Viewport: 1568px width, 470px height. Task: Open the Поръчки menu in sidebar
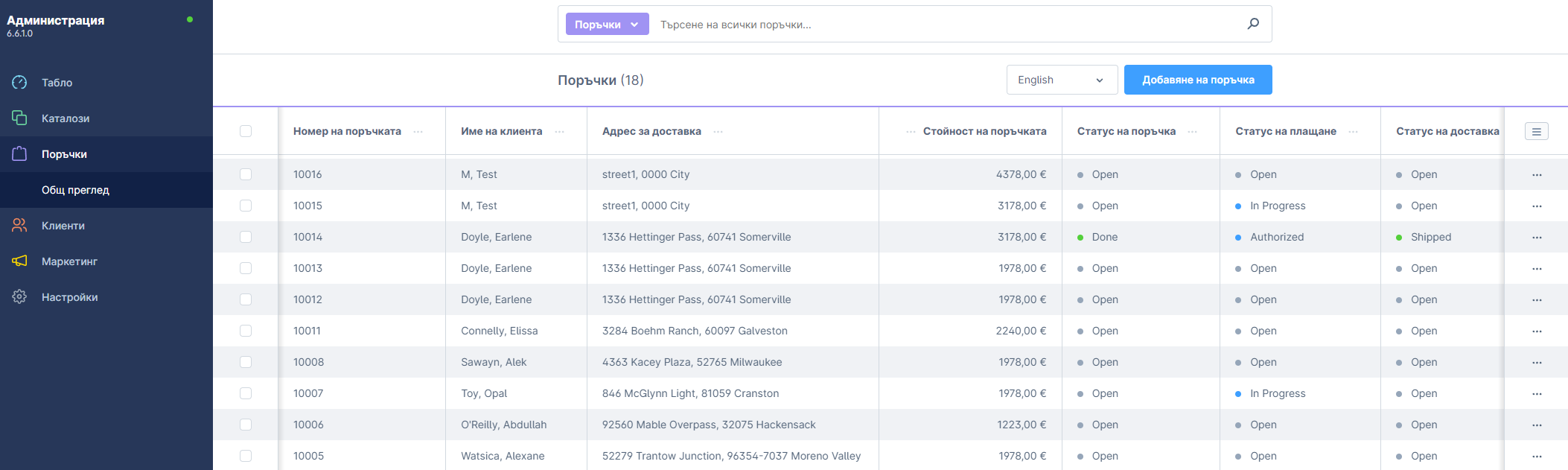coord(64,154)
